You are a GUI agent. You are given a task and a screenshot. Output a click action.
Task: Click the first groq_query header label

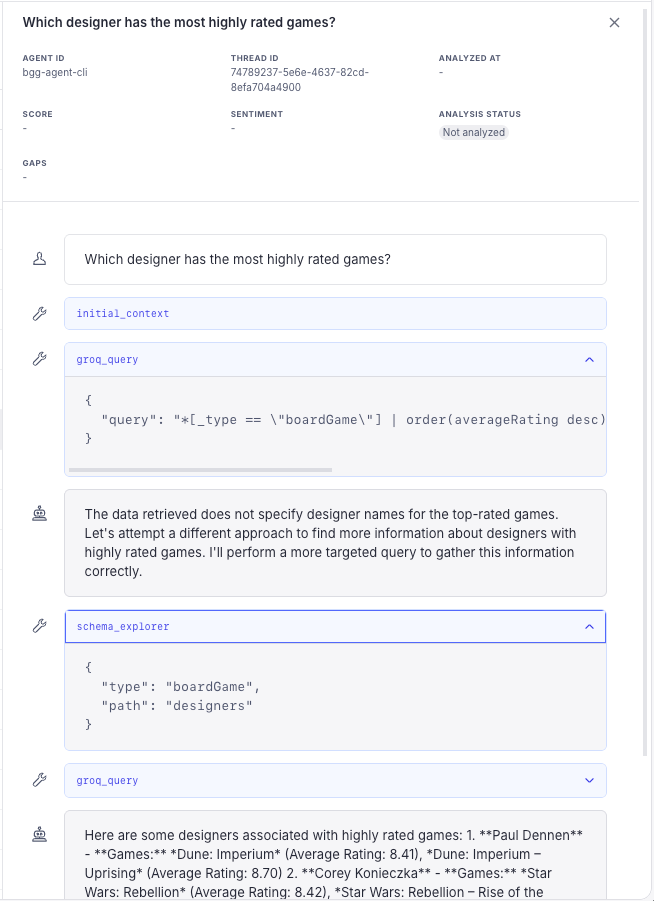click(107, 360)
